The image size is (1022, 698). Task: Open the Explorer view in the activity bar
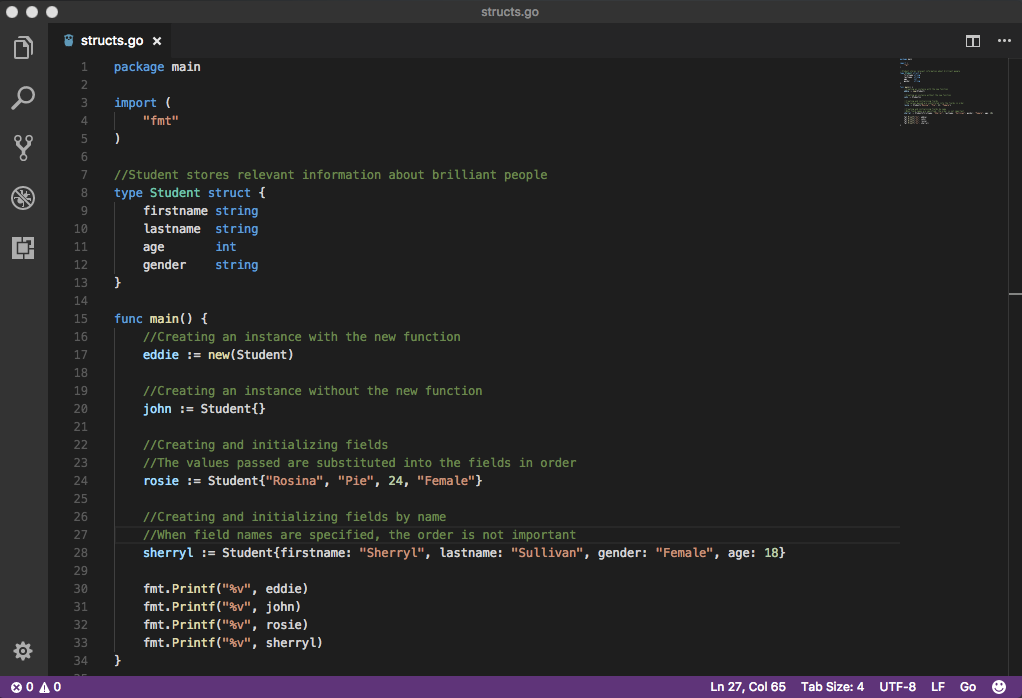pyautogui.click(x=23, y=47)
